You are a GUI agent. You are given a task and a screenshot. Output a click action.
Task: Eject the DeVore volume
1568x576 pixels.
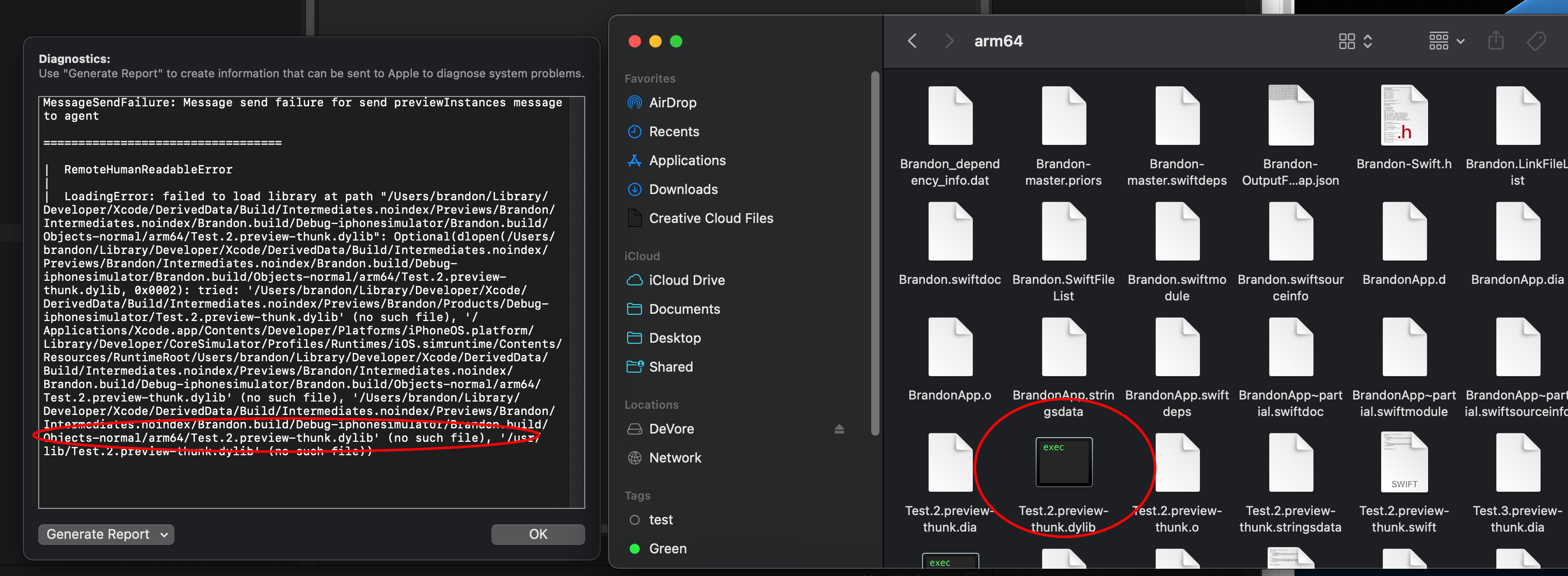tap(839, 429)
